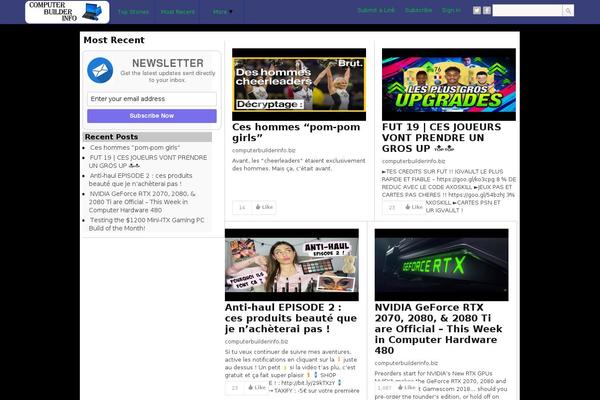Open recent post Anti-haul EPISODE 2 link
600x400 pixels.
tap(141, 180)
